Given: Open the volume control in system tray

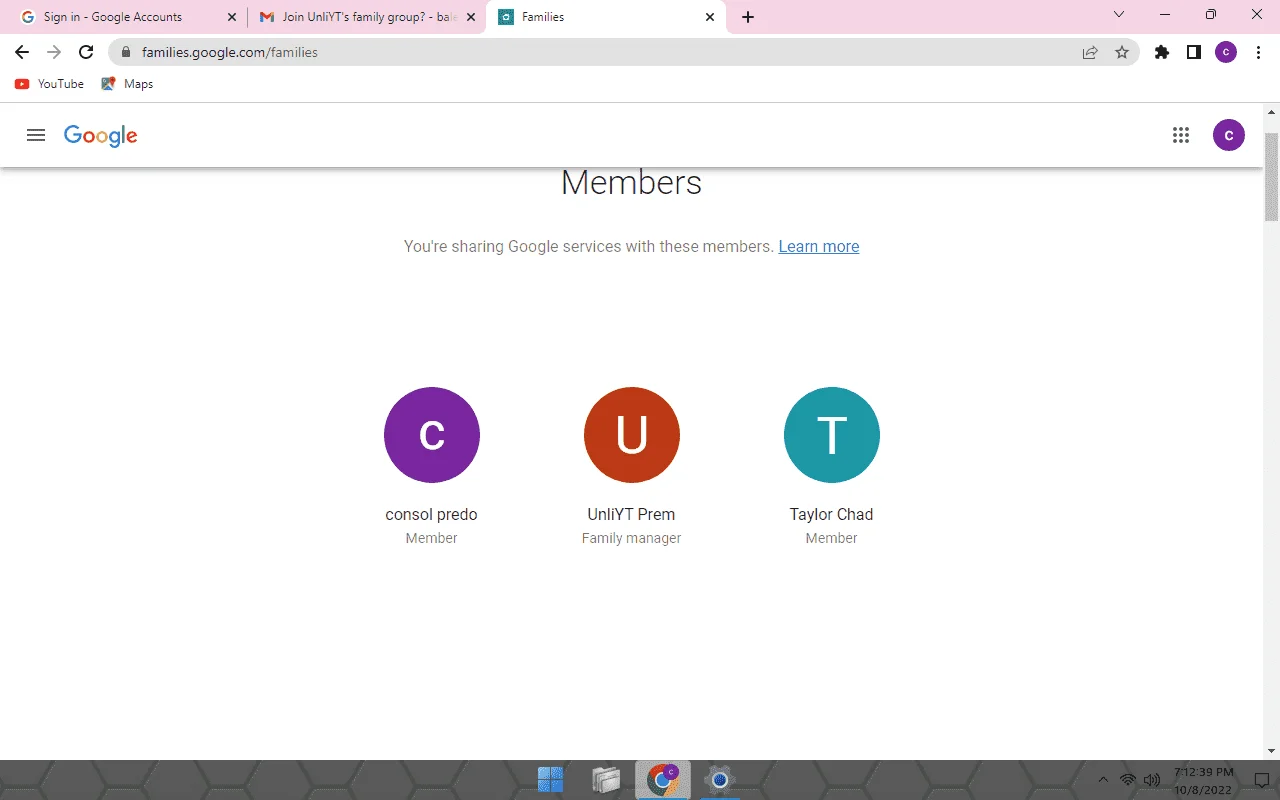Looking at the screenshot, I should point(1152,780).
